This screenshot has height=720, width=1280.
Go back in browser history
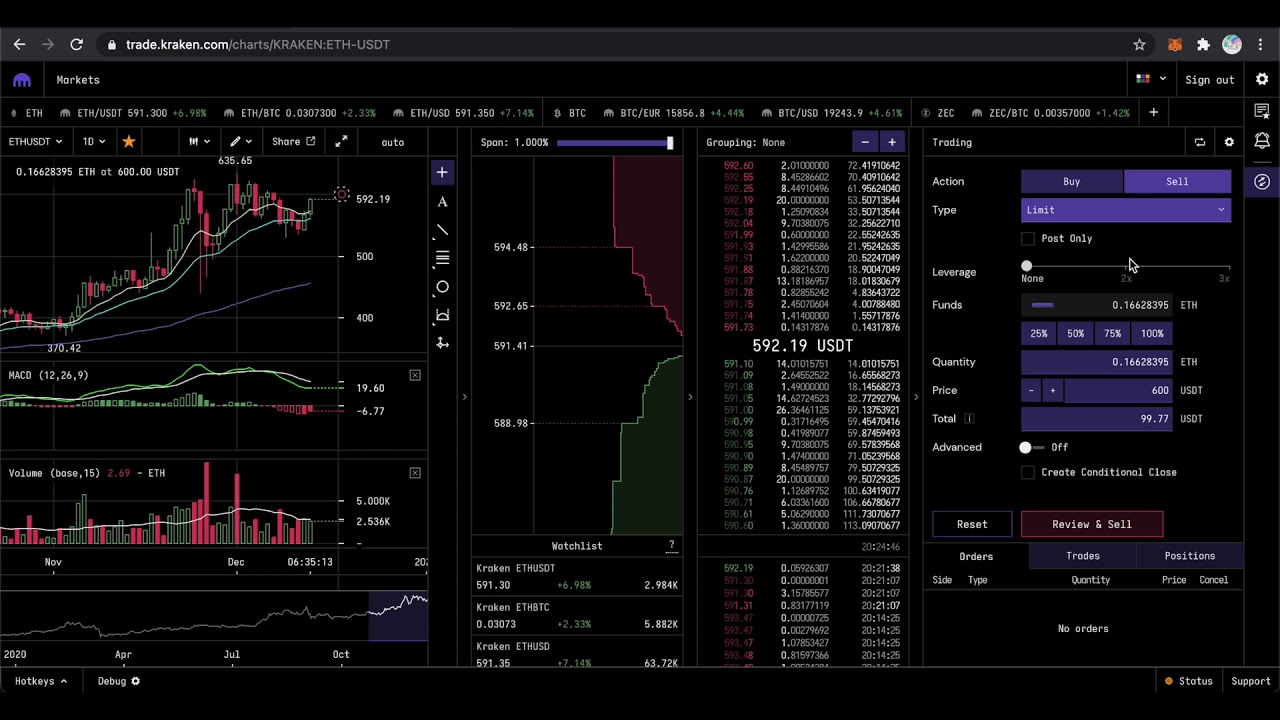point(19,44)
